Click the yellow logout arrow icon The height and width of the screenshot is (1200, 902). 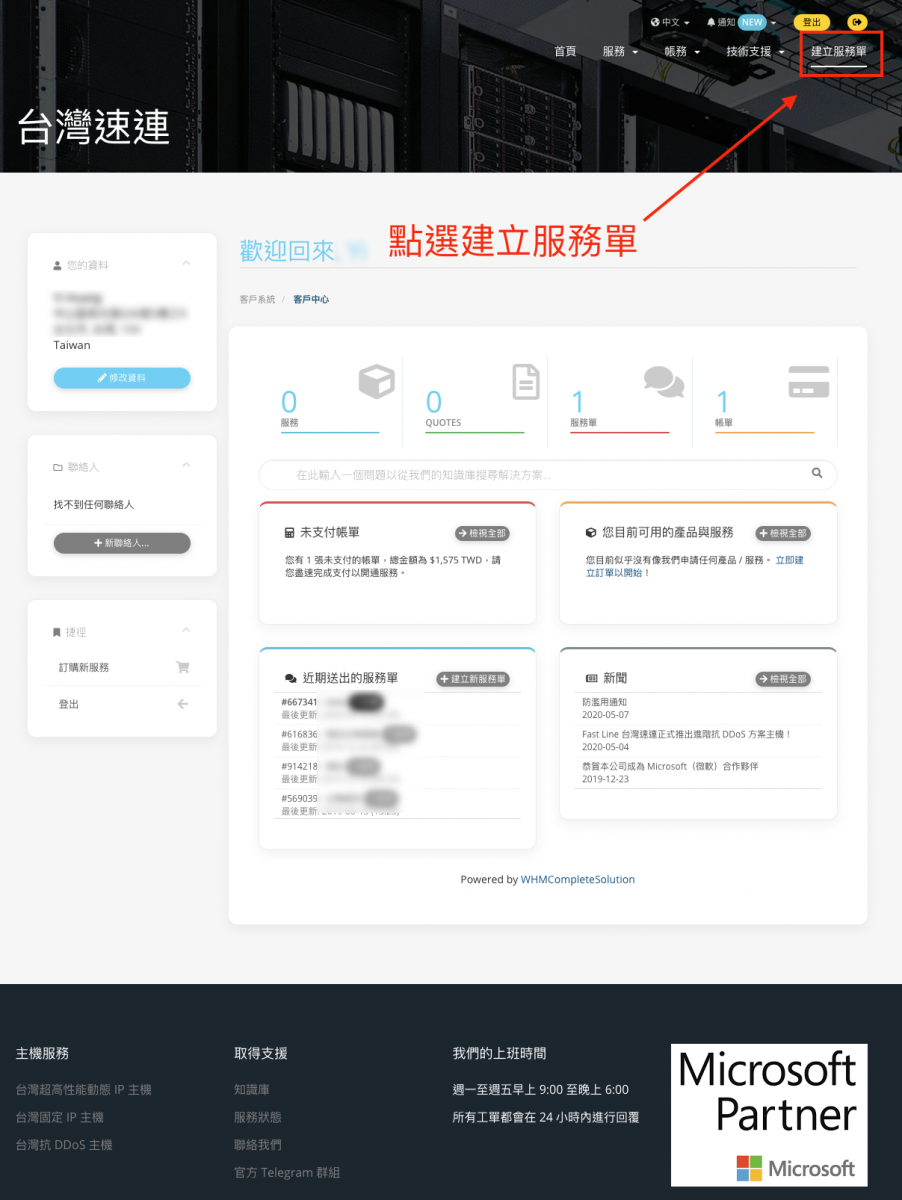coord(857,22)
